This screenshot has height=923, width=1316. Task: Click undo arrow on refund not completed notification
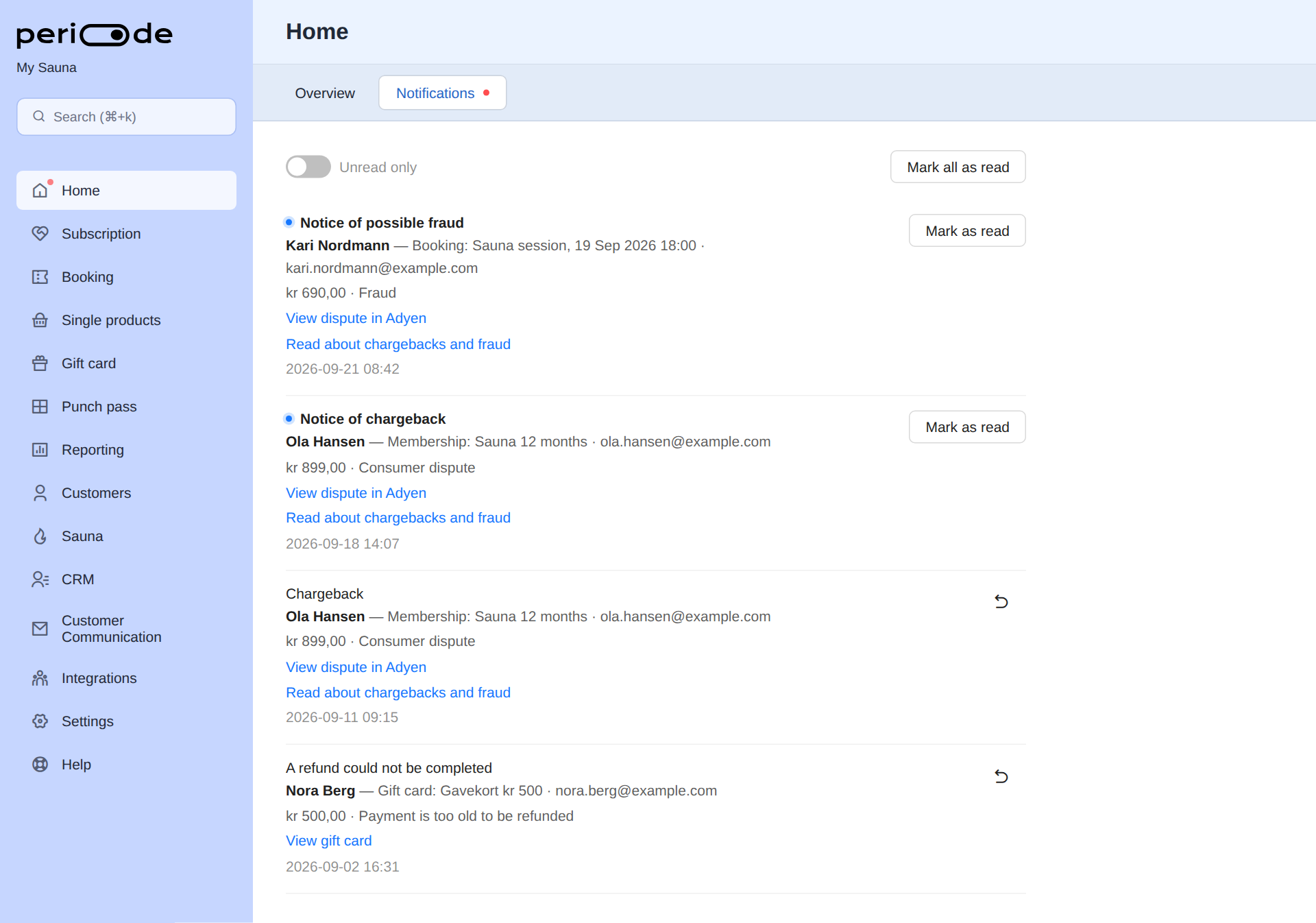coord(1001,776)
